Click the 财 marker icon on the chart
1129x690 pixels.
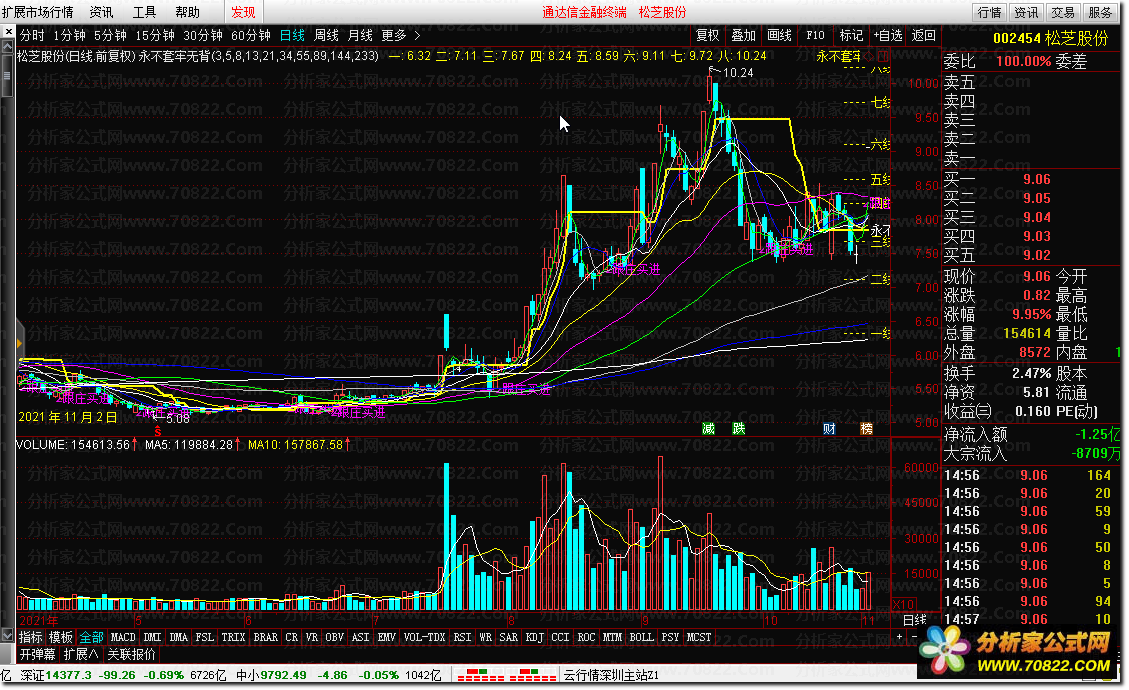829,429
